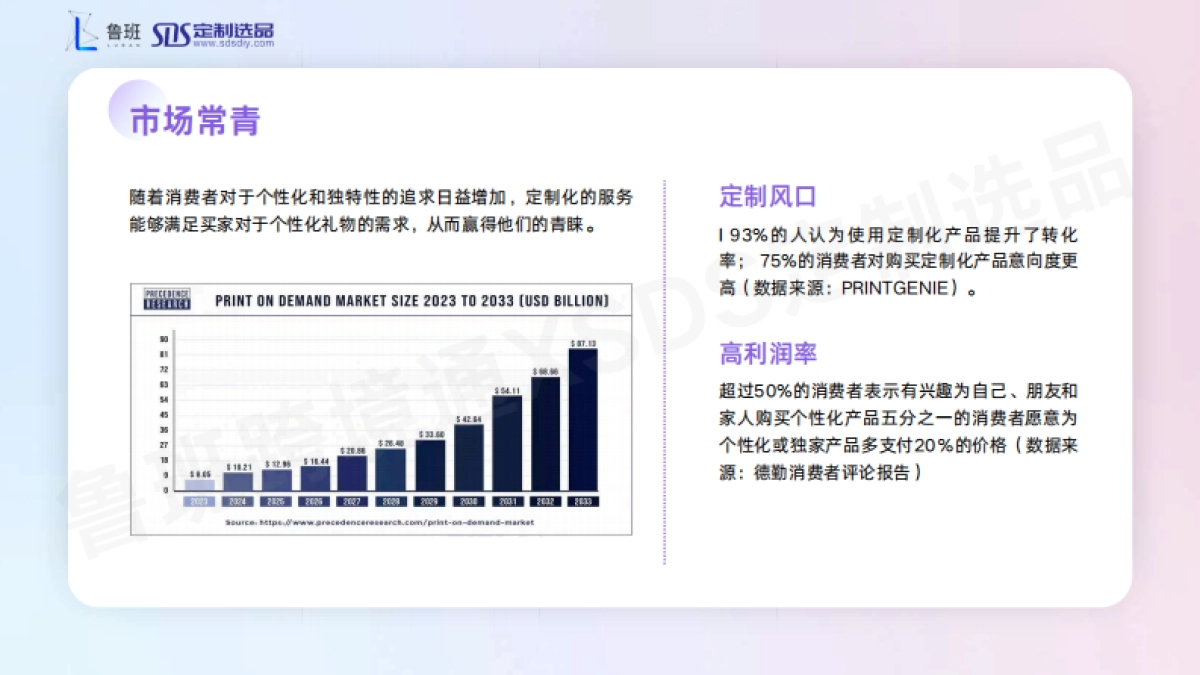
Task: Expand the 高利润率 section
Action: (766, 352)
